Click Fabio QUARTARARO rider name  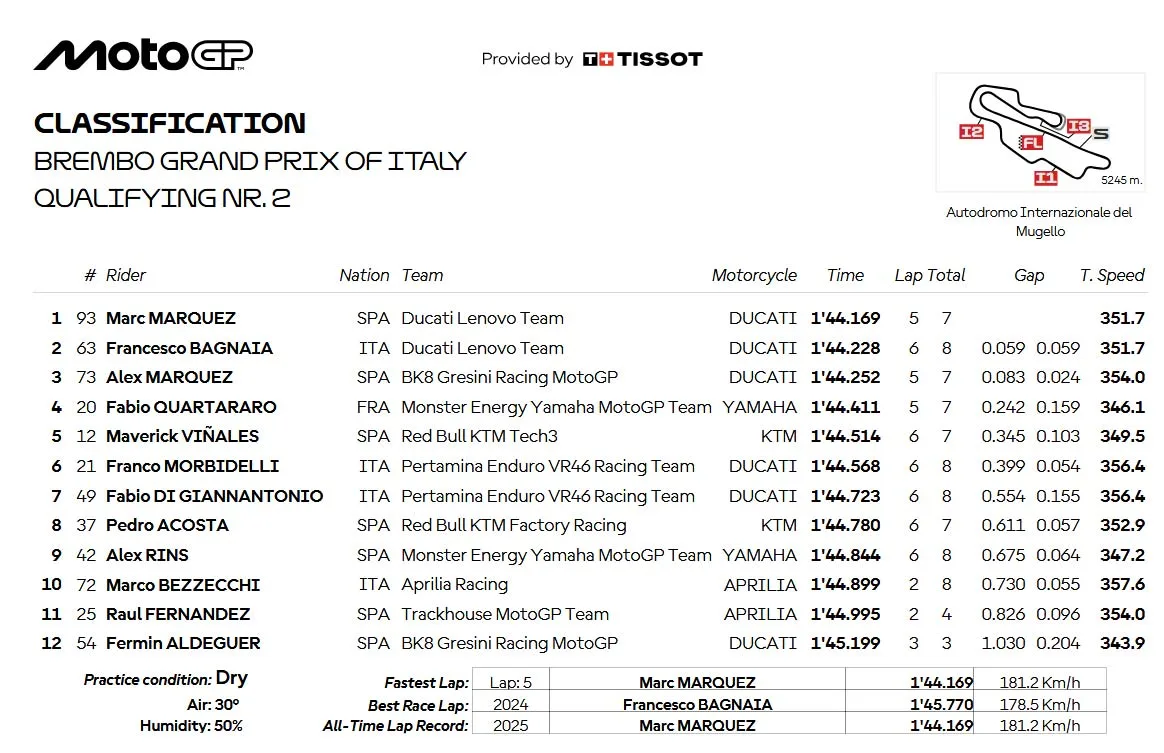click(x=191, y=407)
